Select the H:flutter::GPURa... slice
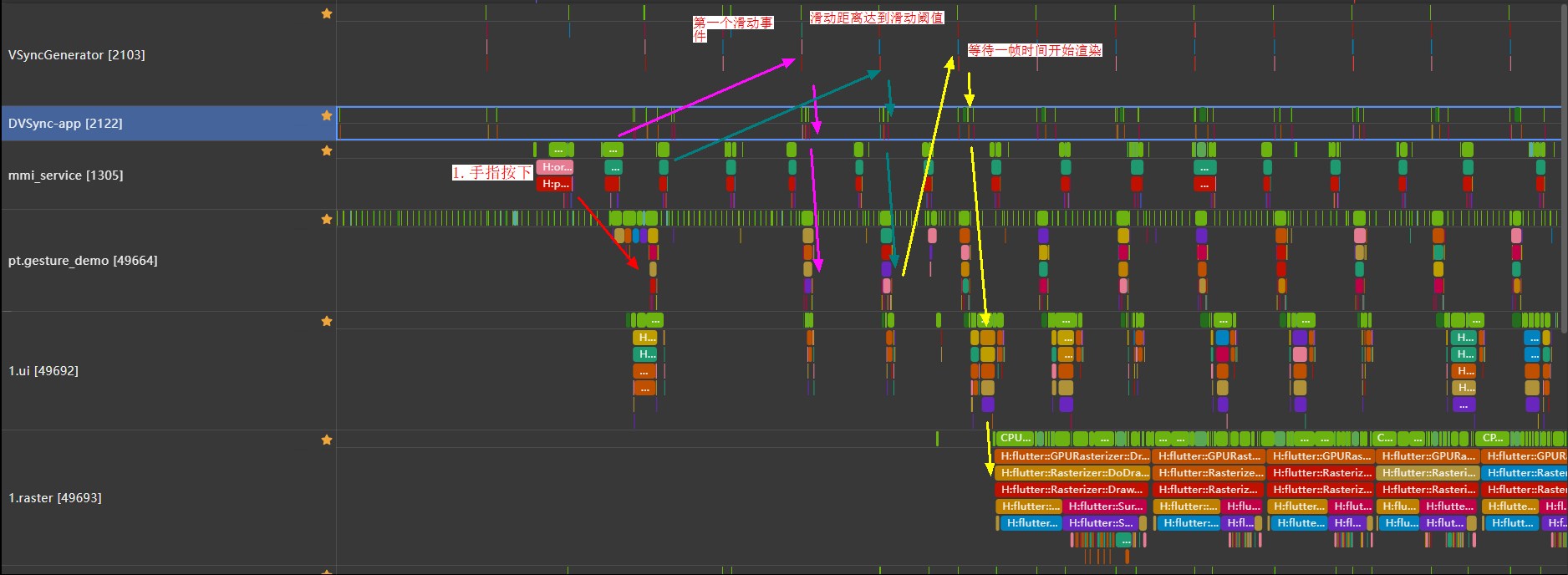Image resolution: width=1568 pixels, height=575 pixels. [x=1428, y=456]
